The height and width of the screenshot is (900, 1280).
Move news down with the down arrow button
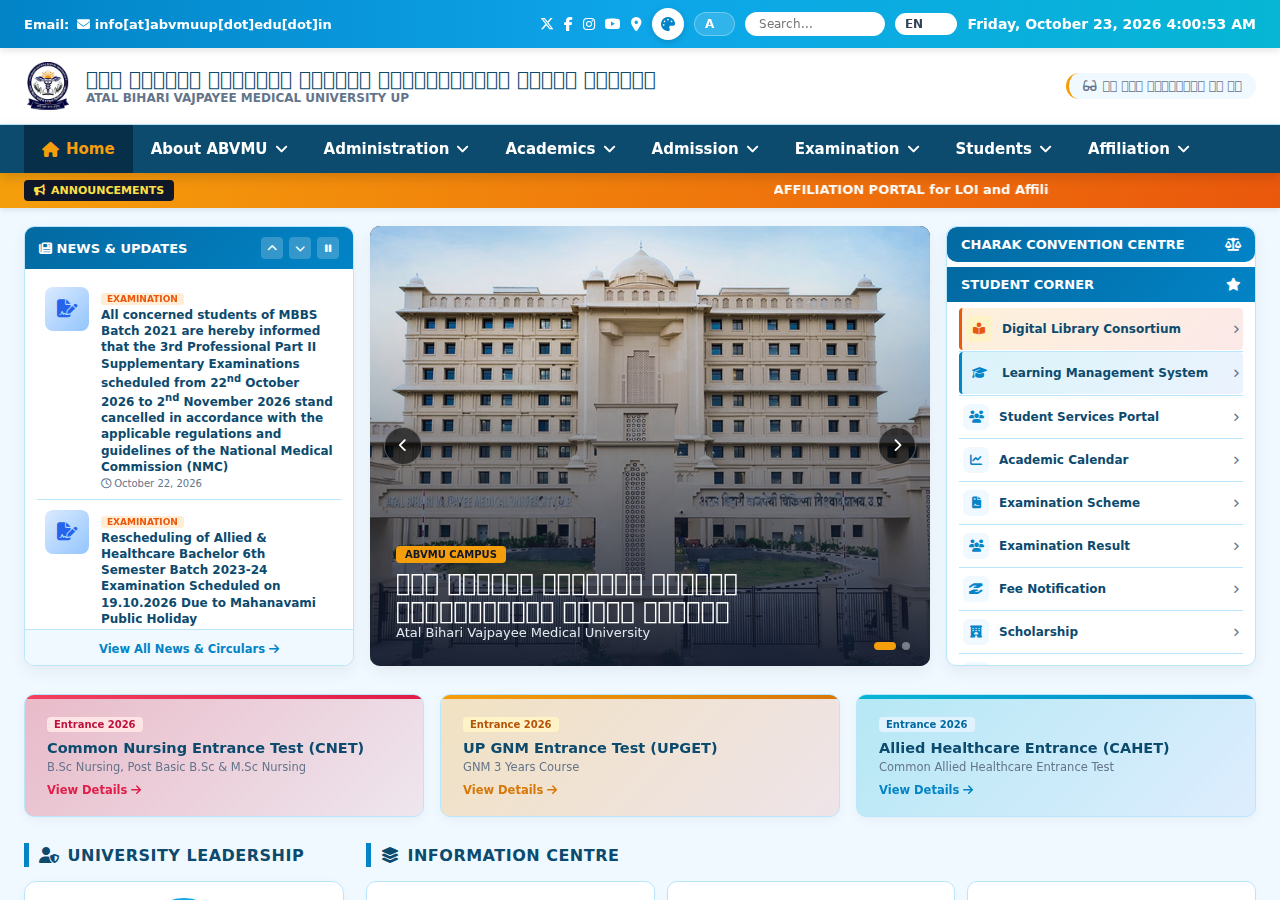[300, 248]
